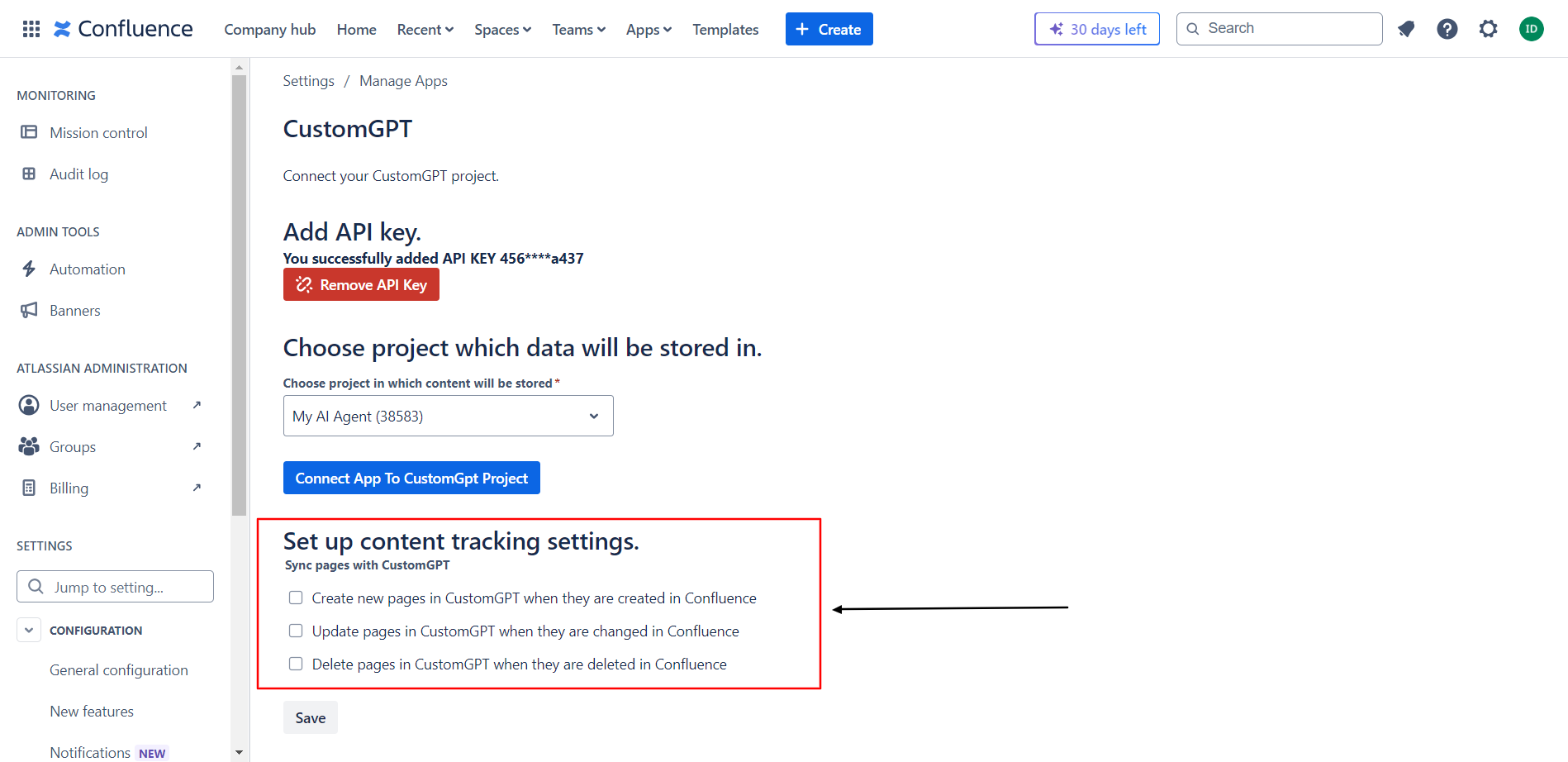Open the ID profile avatar
1568x762 pixels.
(x=1532, y=29)
